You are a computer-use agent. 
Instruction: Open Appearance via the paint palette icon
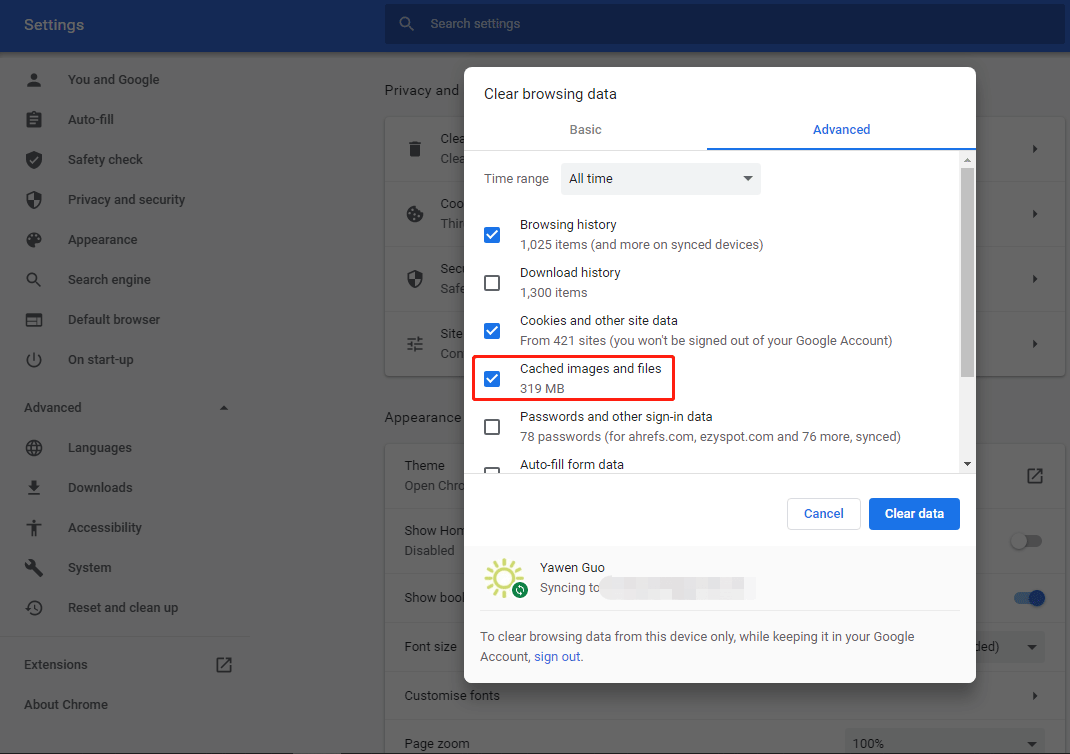33,239
